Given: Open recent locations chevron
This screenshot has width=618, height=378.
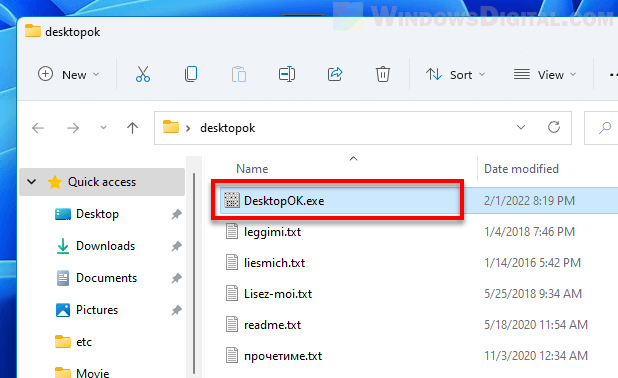Looking at the screenshot, I should click(103, 127).
